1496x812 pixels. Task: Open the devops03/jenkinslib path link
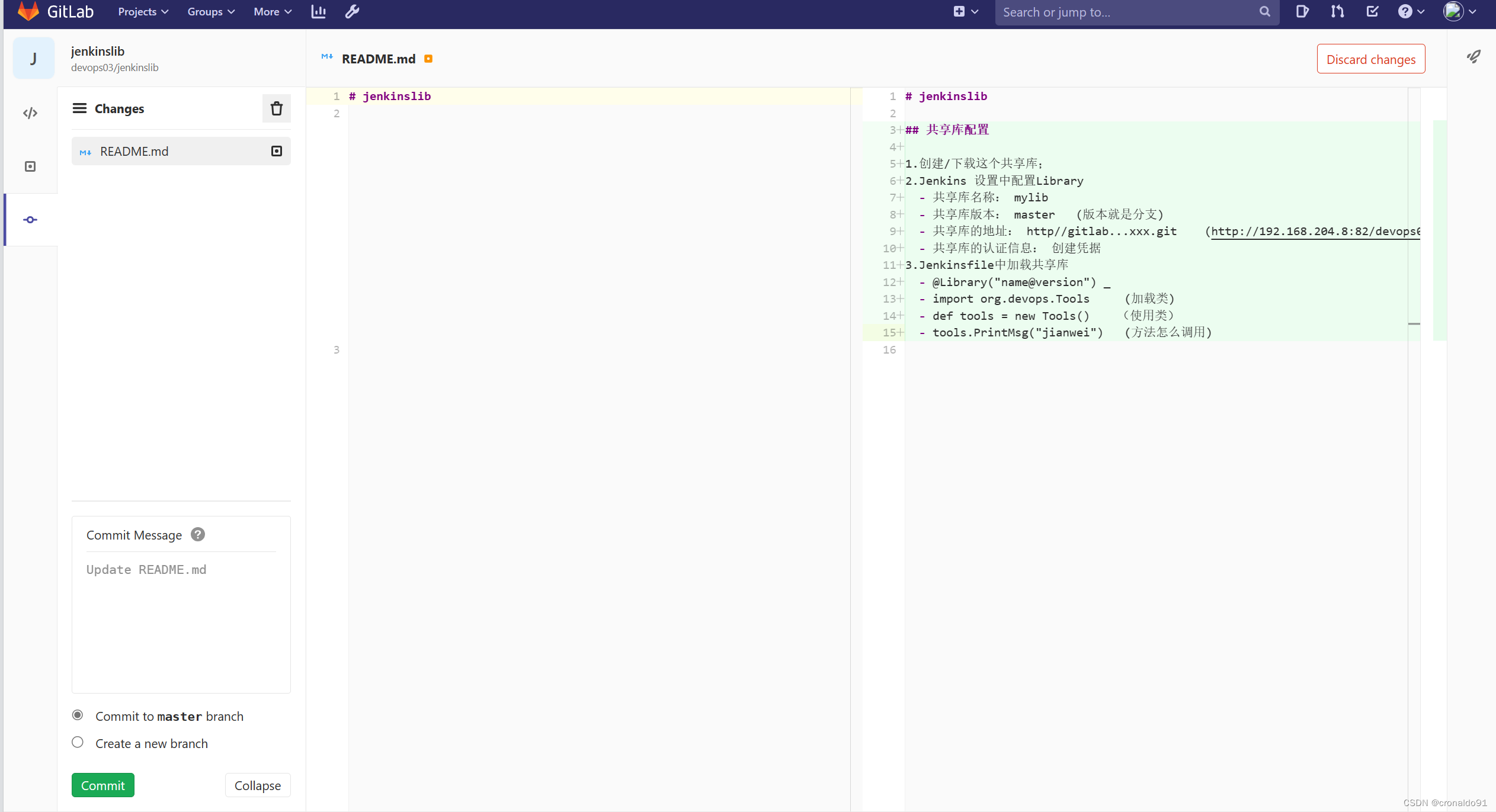tap(115, 68)
